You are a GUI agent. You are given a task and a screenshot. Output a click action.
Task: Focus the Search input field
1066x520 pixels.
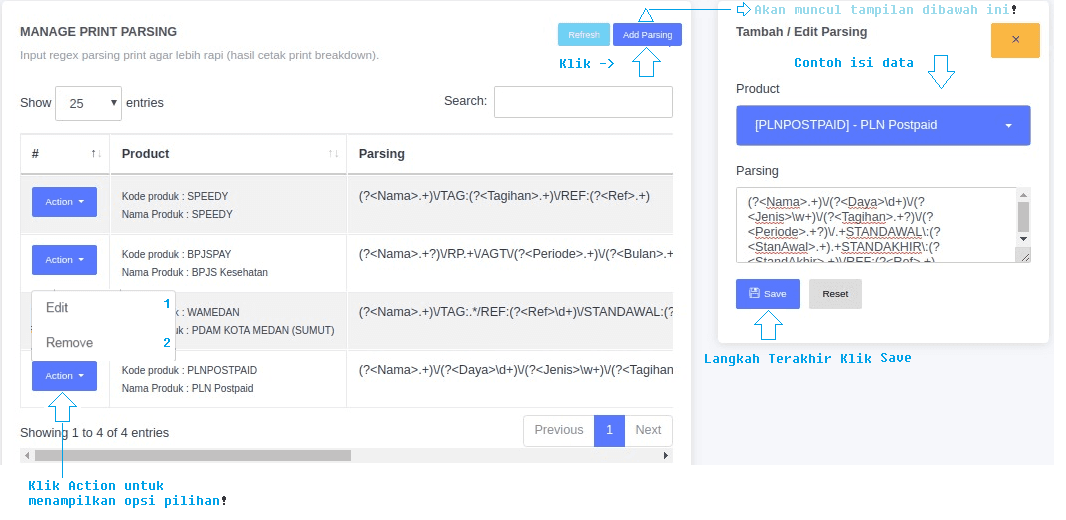click(583, 102)
